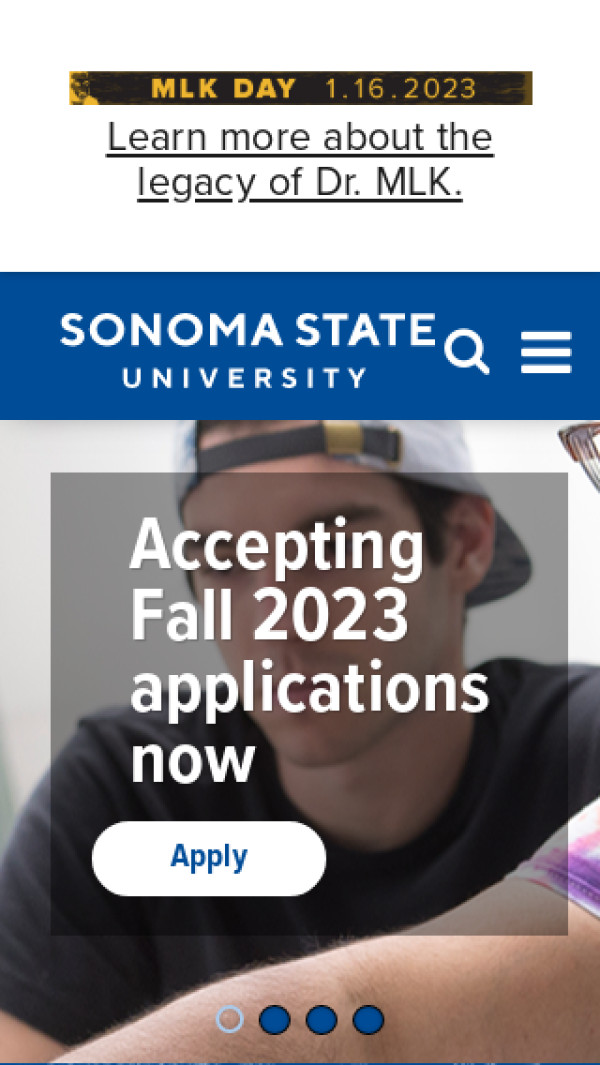Viewport: 600px width, 1065px height.
Task: Click the MLK DAY banner text
Action: 223,89
